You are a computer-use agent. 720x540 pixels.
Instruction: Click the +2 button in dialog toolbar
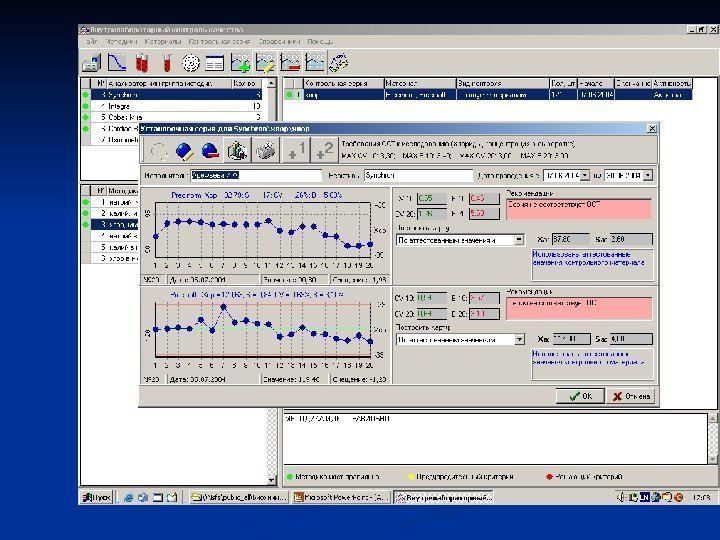point(324,150)
